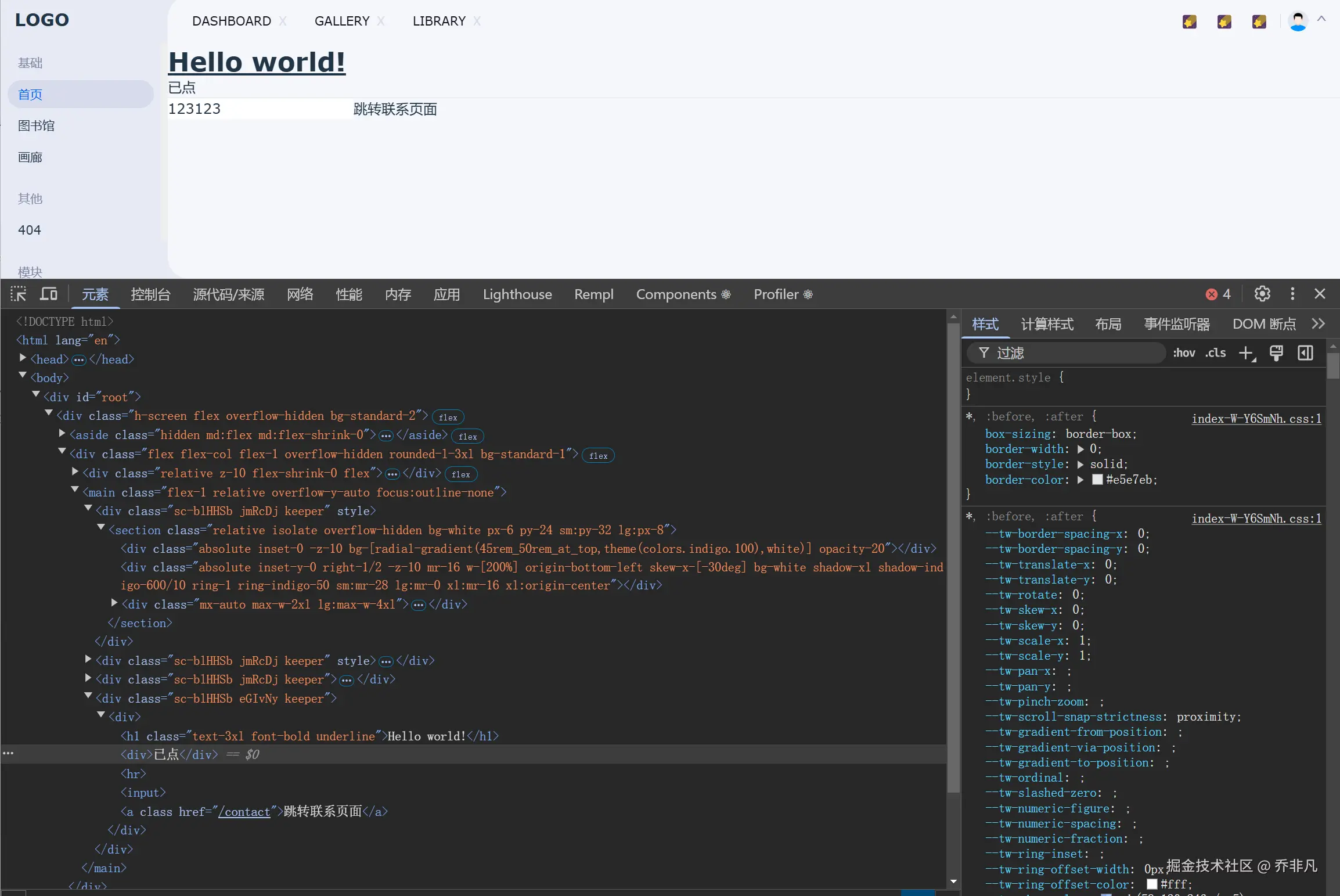
Task: Click the 跳转联系页面 link
Action: tap(395, 109)
